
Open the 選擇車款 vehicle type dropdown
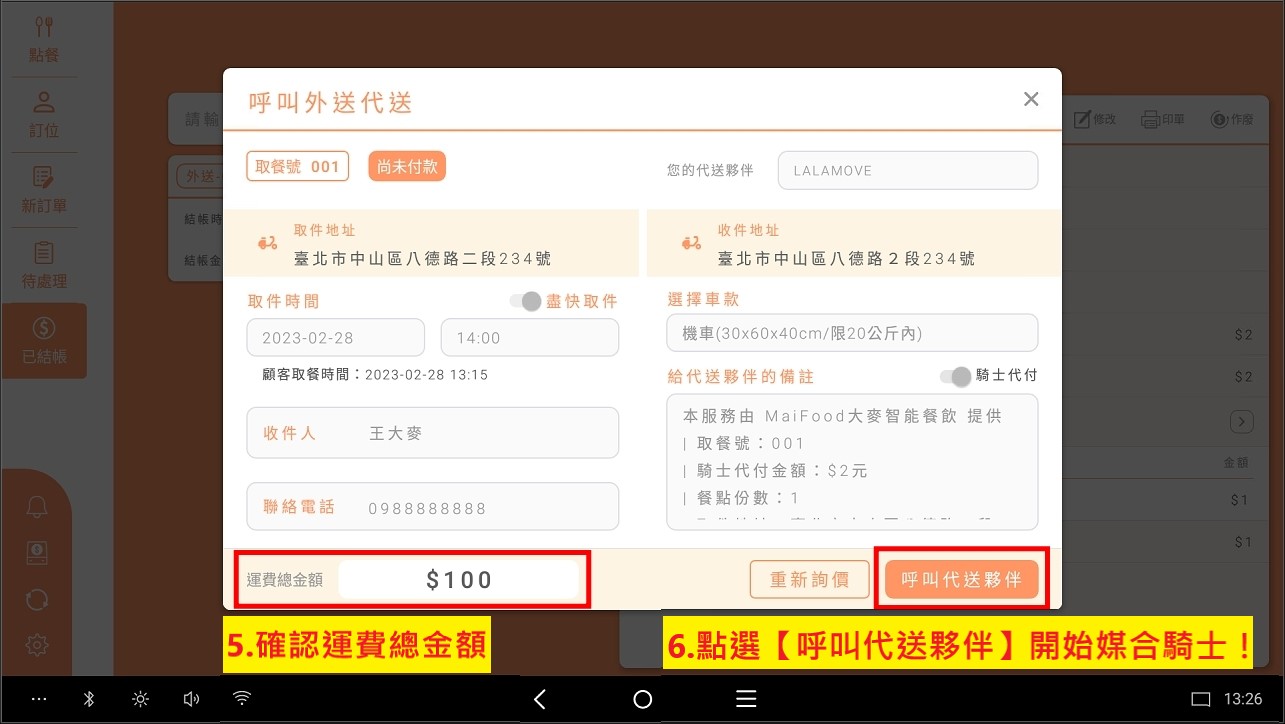pos(852,333)
